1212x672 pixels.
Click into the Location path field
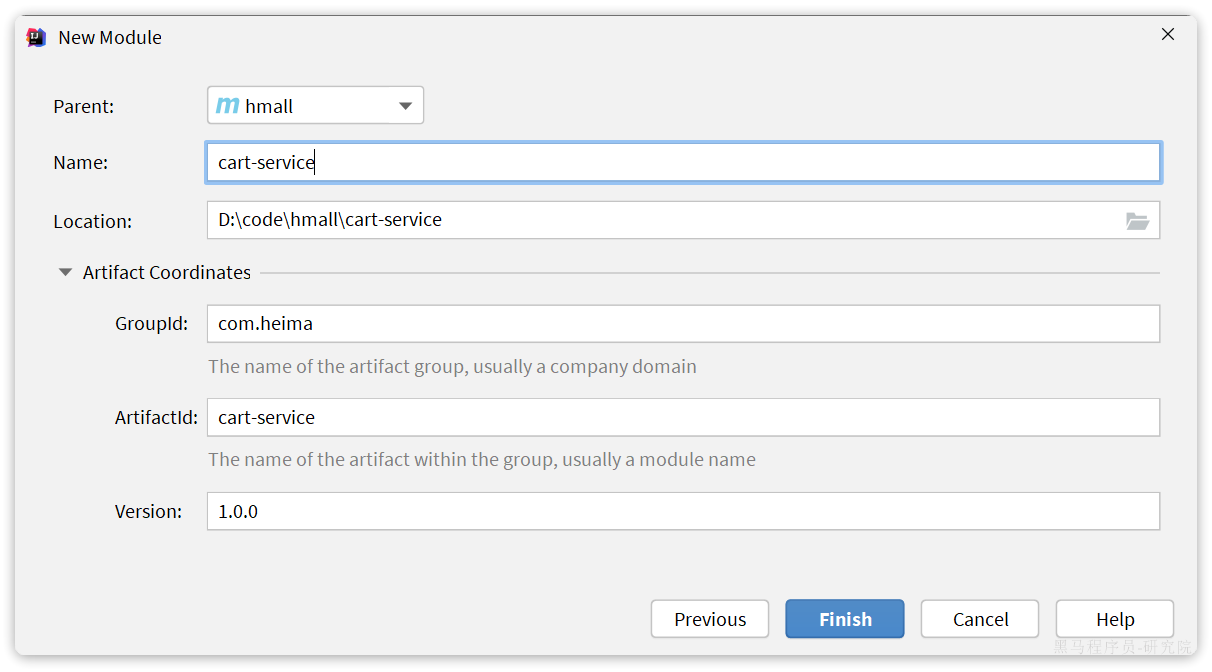(660, 220)
